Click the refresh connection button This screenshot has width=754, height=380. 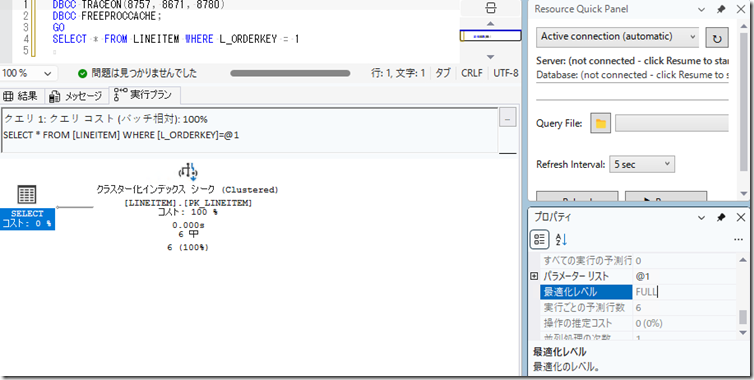click(717, 38)
